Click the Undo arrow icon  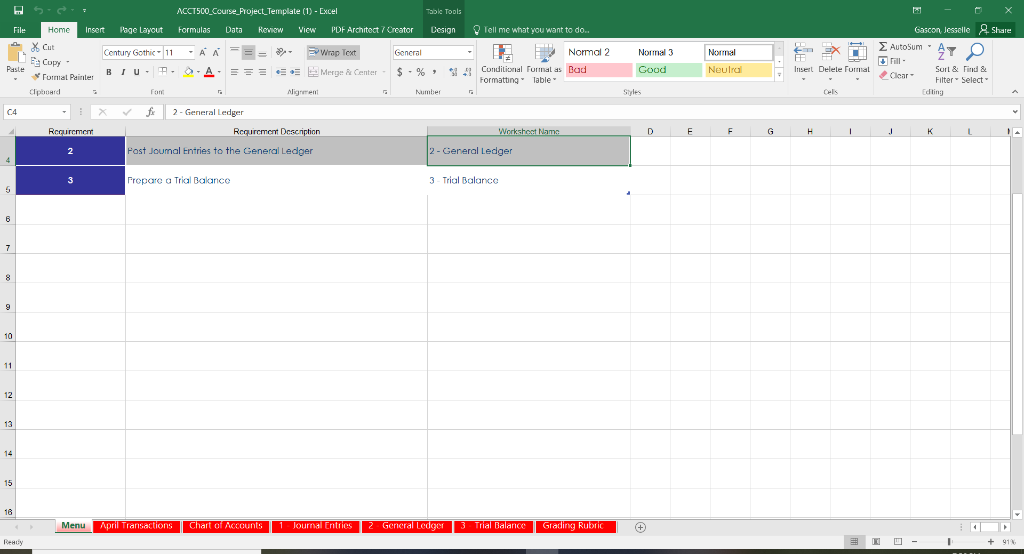pos(39,10)
